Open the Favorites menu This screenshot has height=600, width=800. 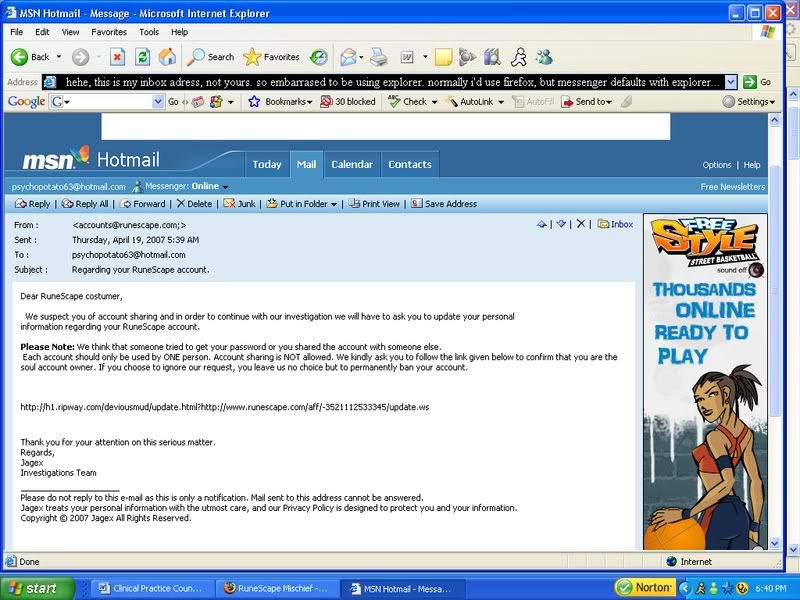(109, 32)
